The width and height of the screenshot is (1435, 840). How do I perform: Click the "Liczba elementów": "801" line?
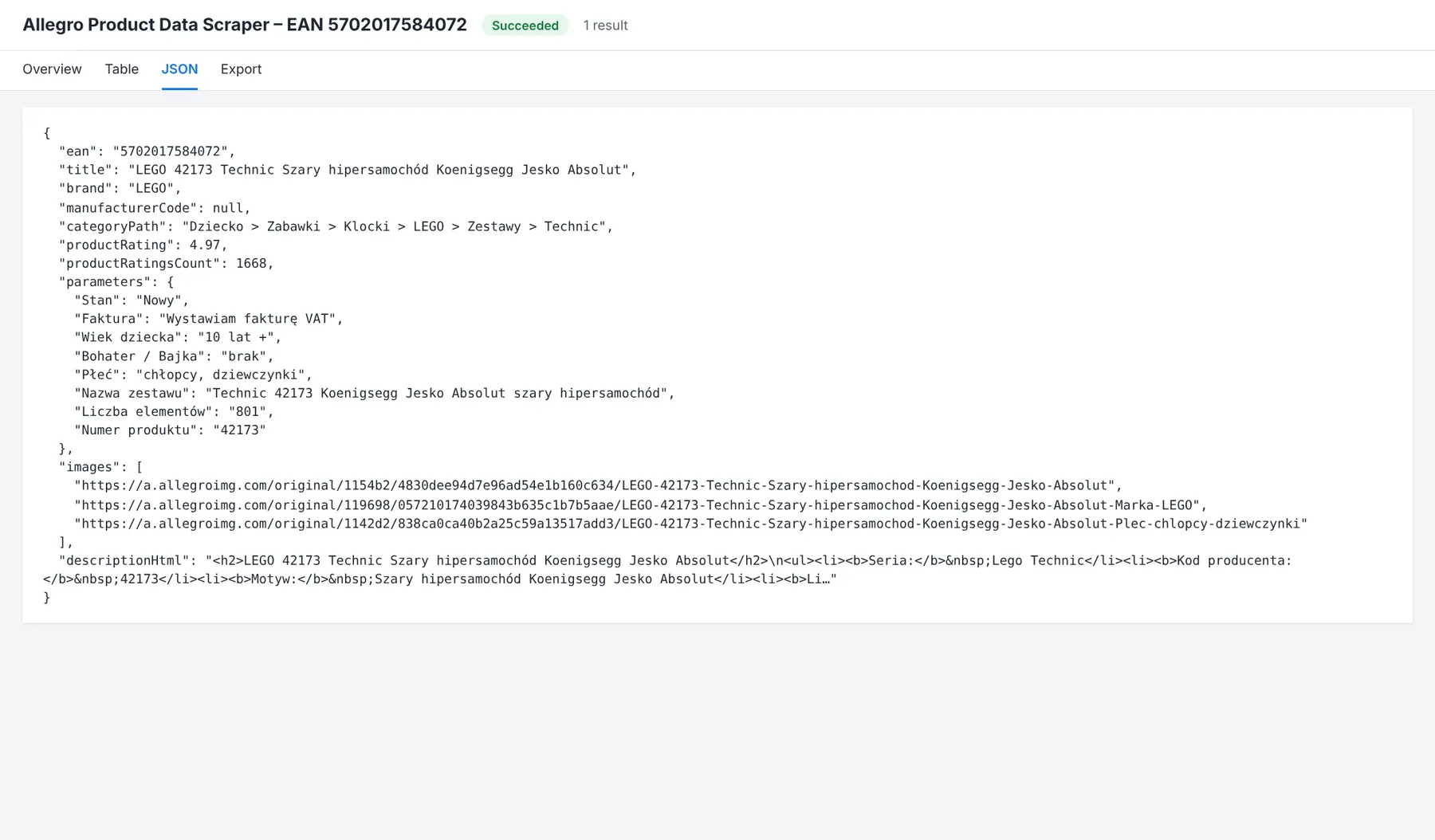click(x=174, y=412)
